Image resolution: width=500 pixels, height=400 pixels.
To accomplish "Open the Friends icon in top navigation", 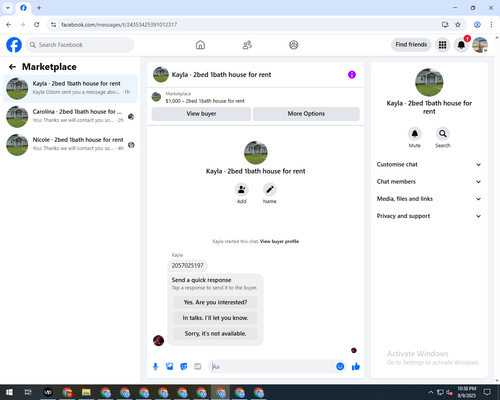I will (x=247, y=45).
